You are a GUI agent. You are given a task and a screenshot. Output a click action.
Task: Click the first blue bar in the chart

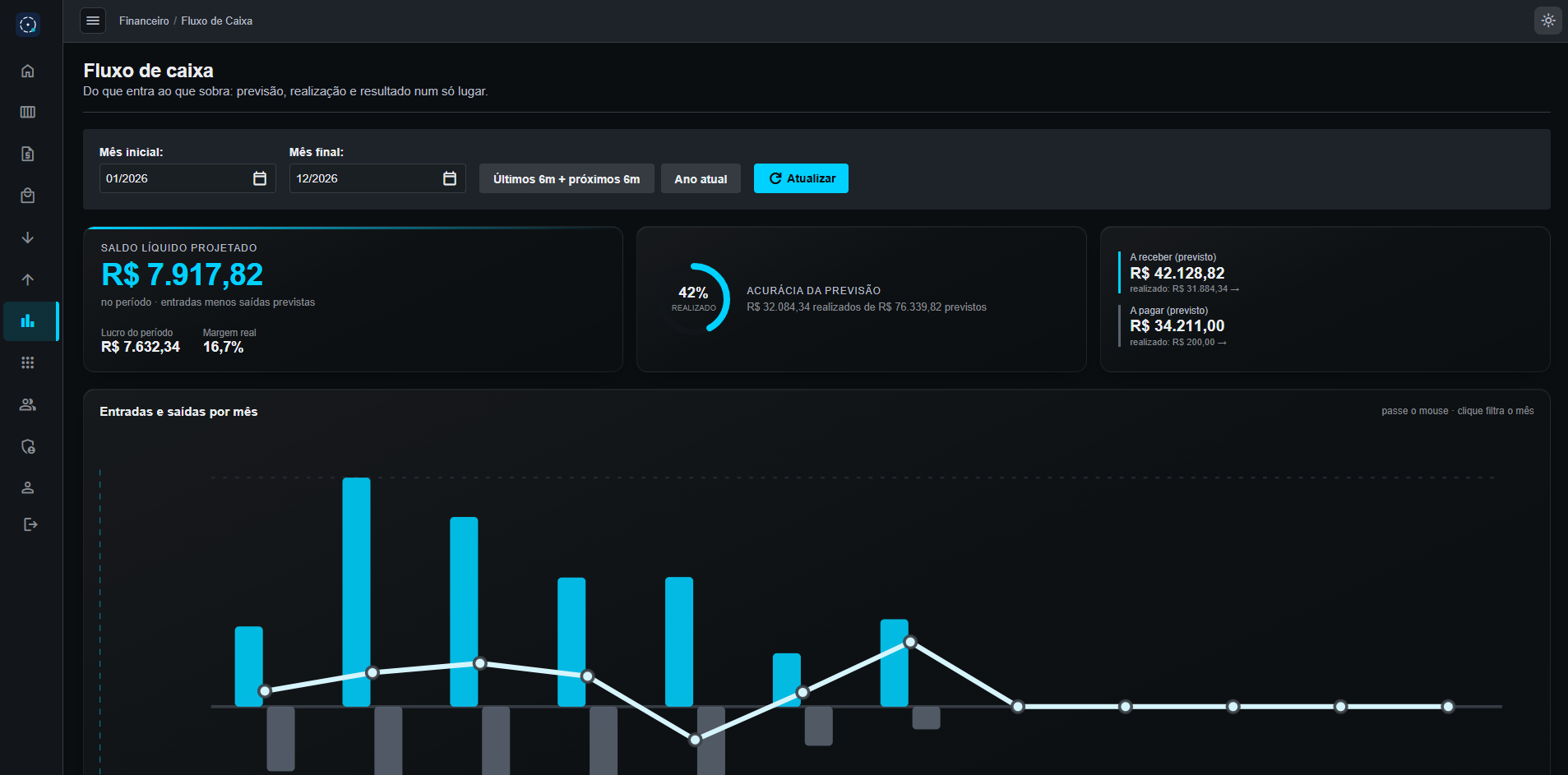click(249, 667)
